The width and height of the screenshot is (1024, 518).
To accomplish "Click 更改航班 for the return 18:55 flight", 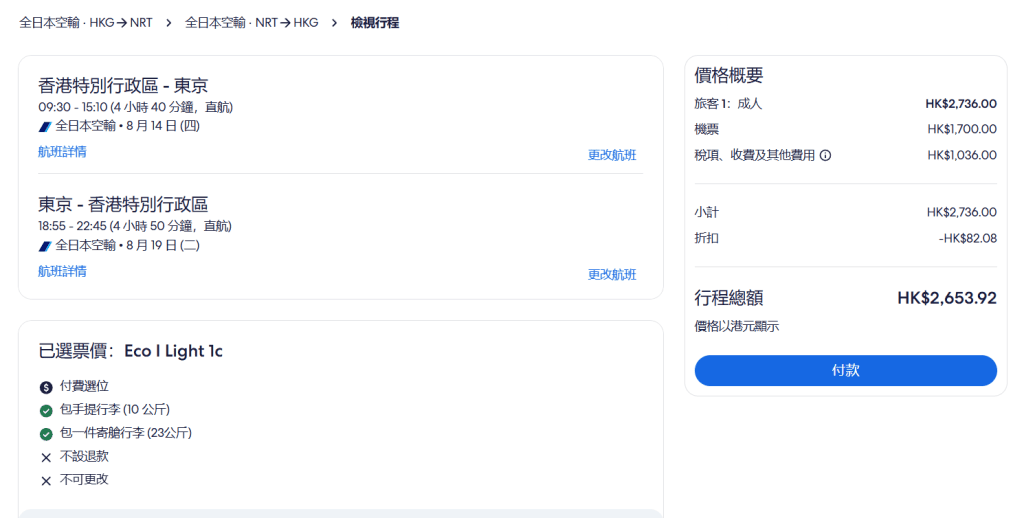I will tap(612, 275).
